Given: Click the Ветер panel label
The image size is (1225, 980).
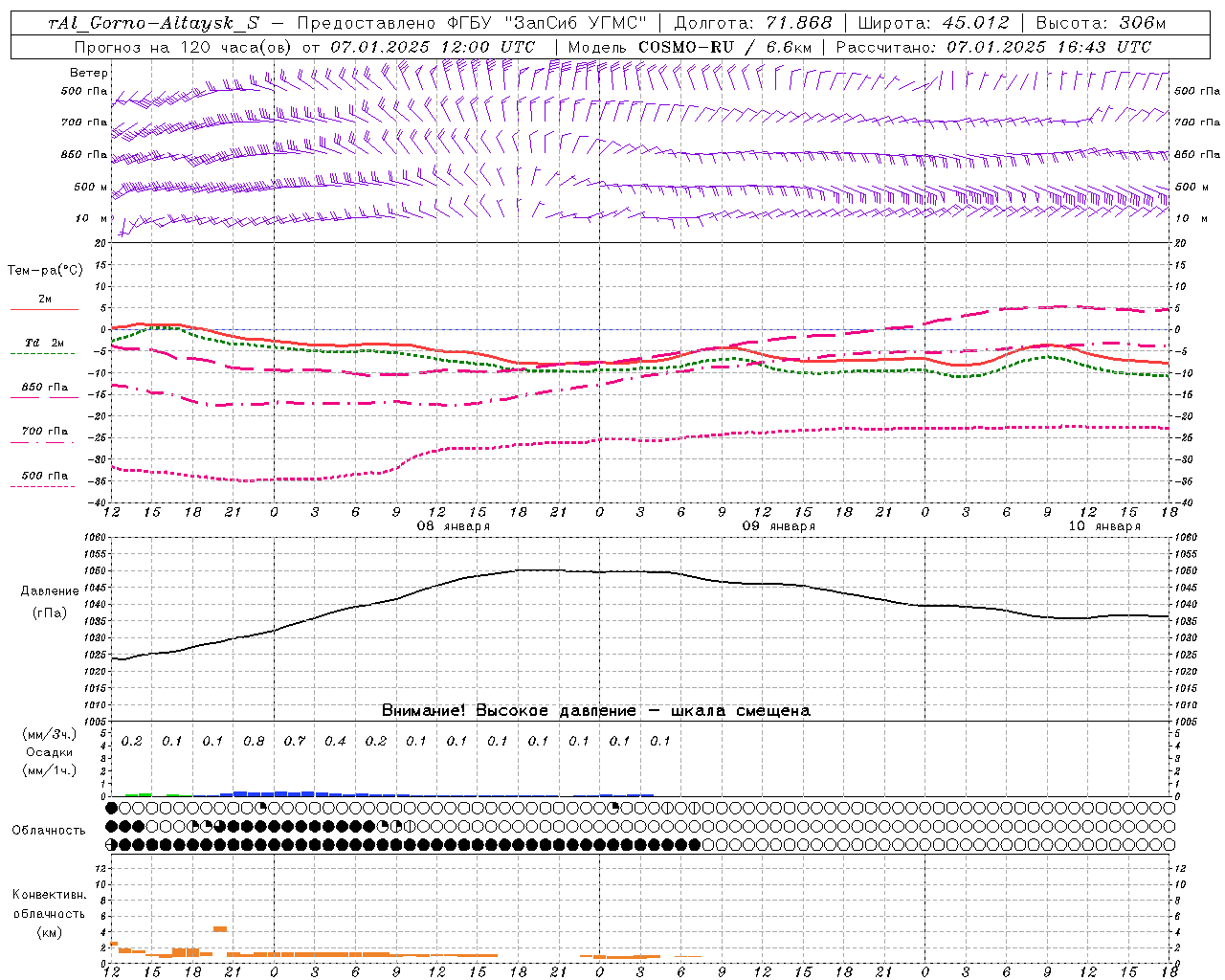Looking at the screenshot, I should point(89,73).
